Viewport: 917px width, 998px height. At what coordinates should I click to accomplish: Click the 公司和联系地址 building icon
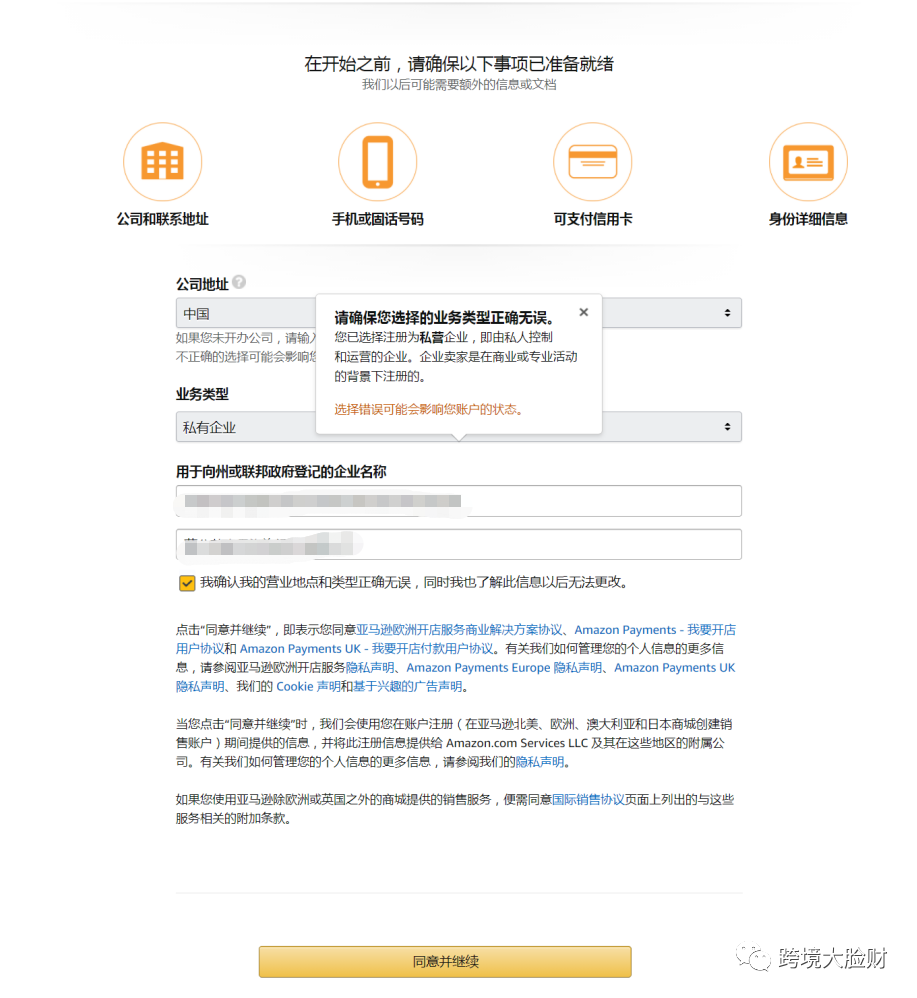tap(162, 161)
